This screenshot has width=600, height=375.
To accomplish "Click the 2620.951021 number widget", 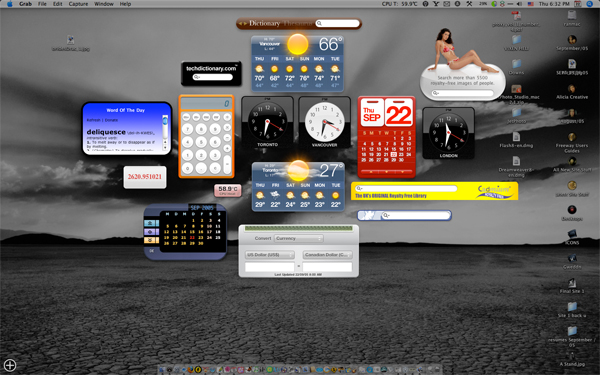I will (145, 177).
